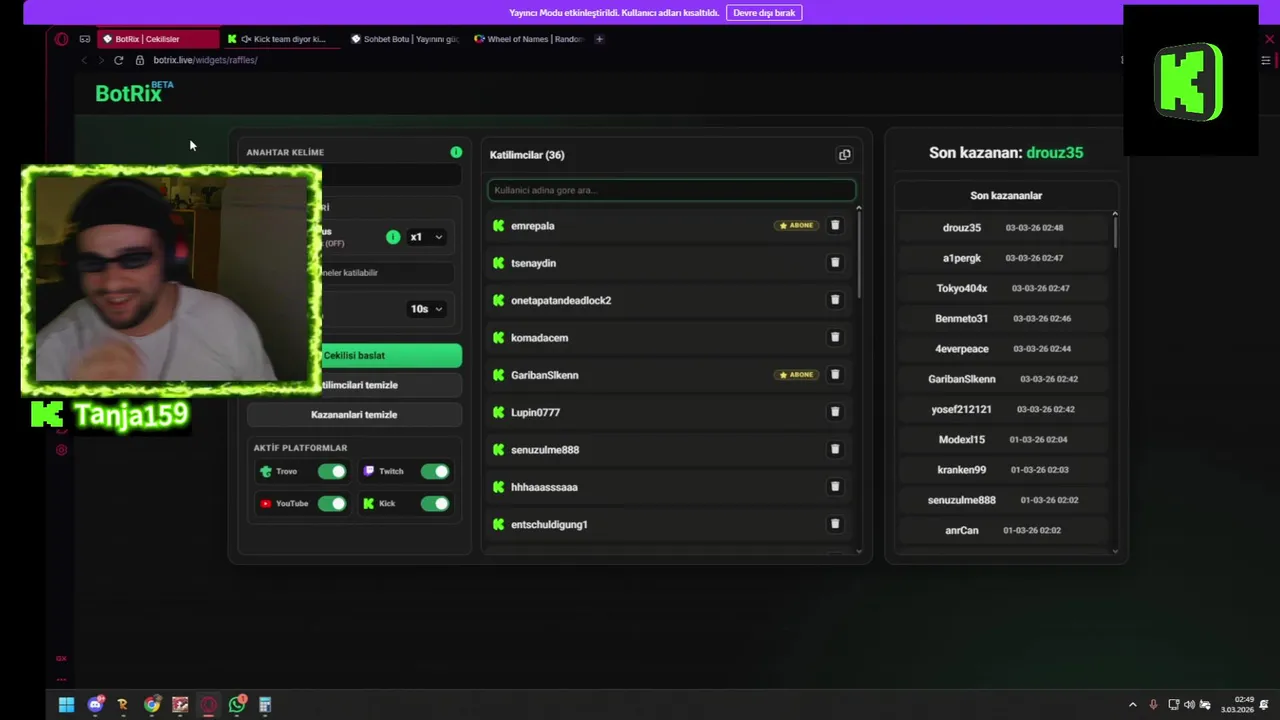This screenshot has width=1280, height=720.
Task: Switch to Sohbet Botu tab
Action: coord(404,39)
